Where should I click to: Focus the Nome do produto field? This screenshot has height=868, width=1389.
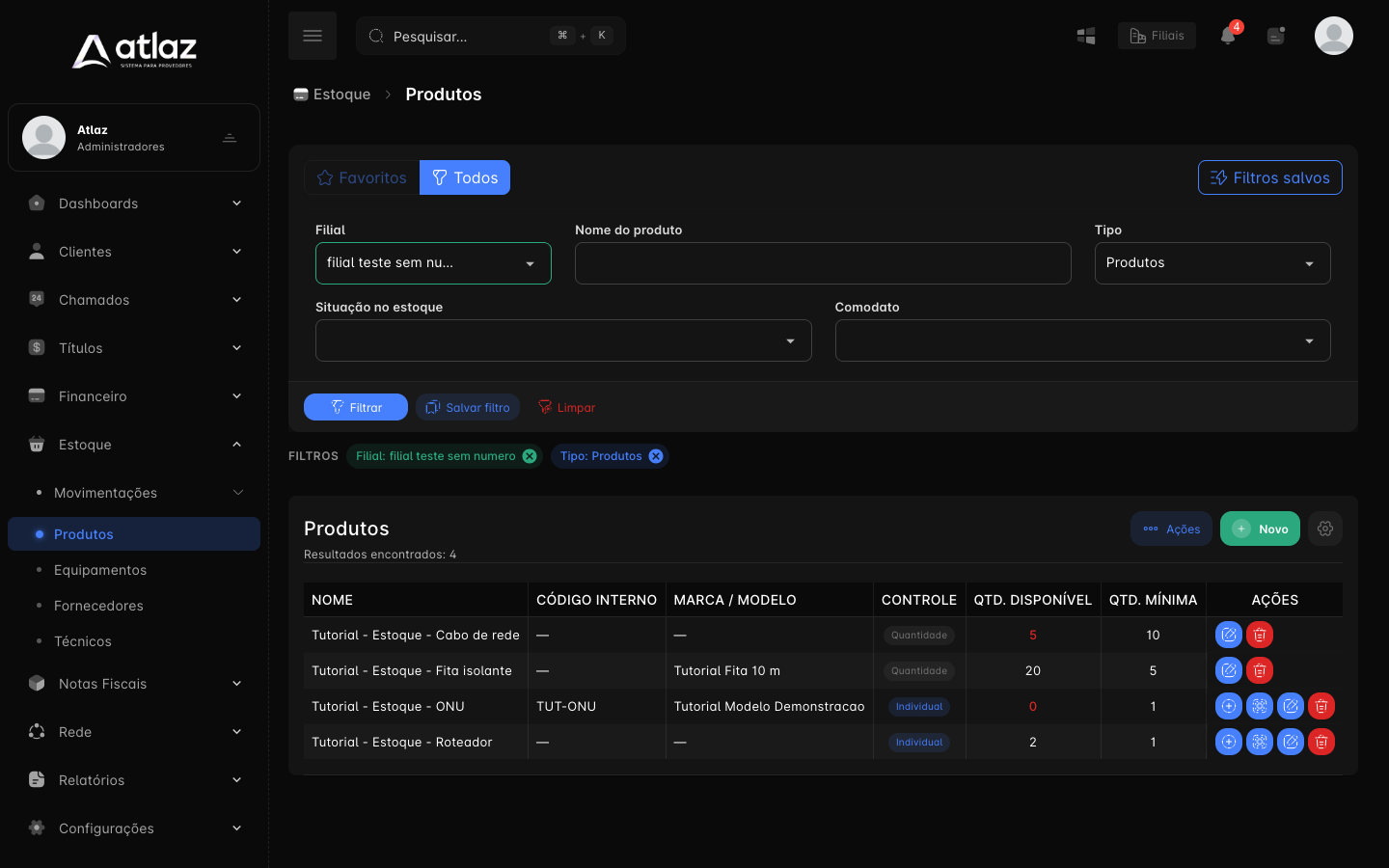tap(823, 263)
